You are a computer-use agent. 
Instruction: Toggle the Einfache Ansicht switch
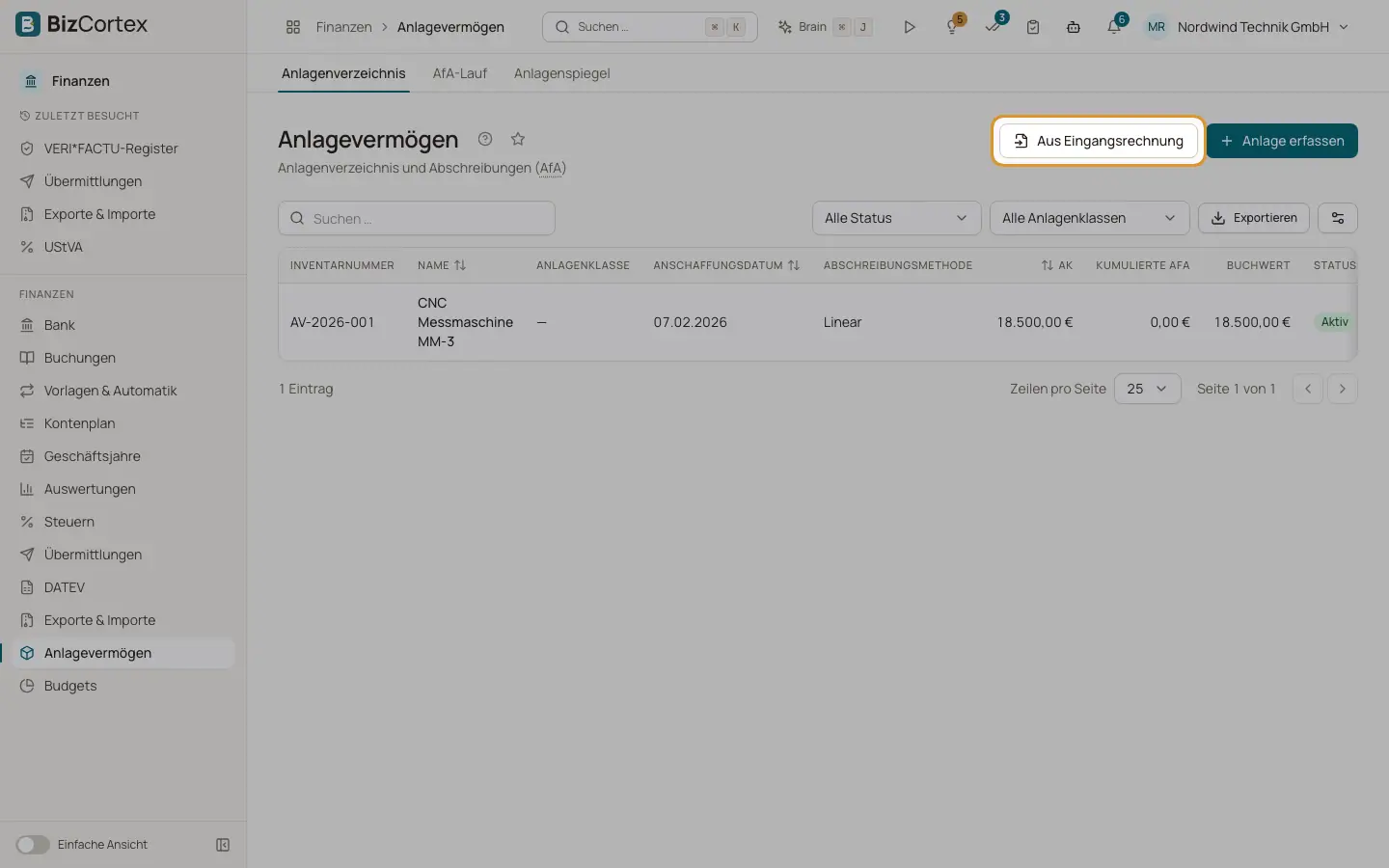[x=33, y=845]
